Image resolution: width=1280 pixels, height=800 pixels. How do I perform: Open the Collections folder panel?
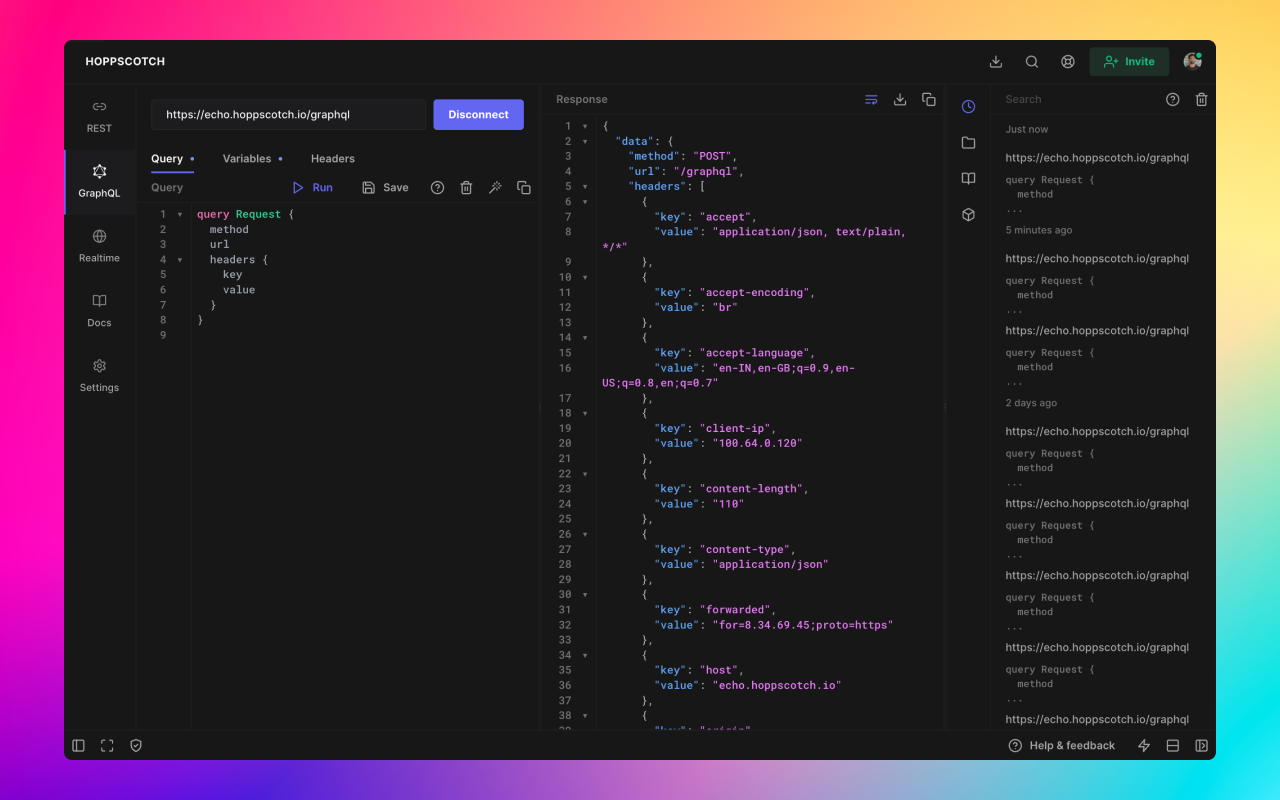(968, 143)
